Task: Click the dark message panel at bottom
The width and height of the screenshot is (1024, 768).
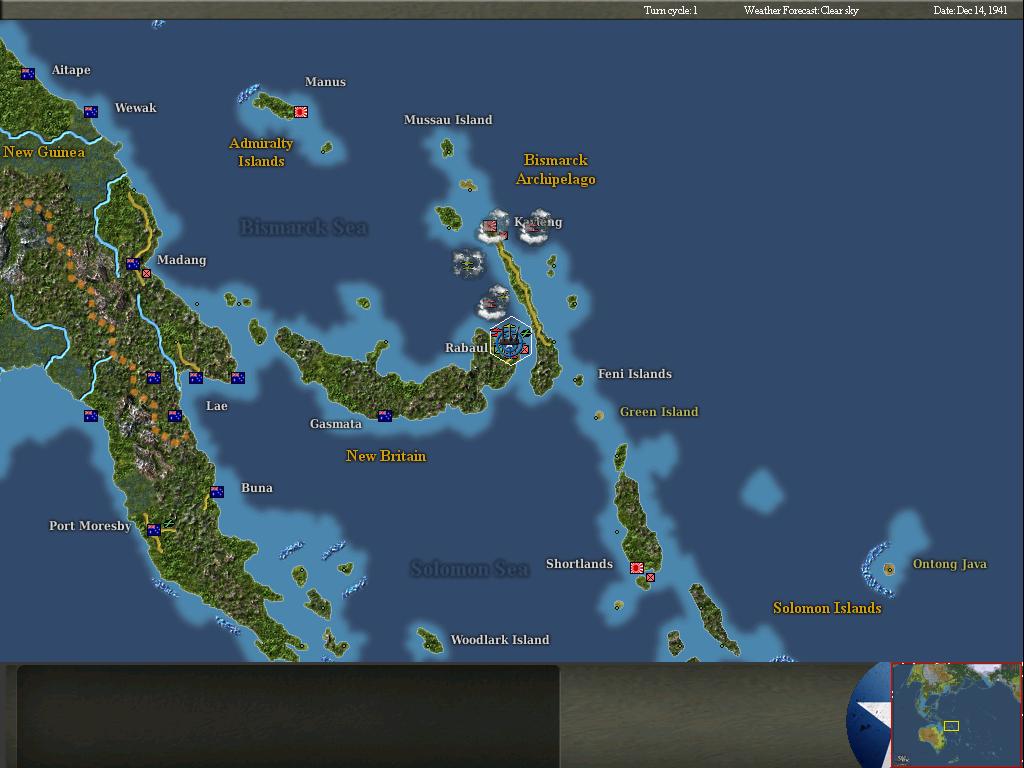Action: coord(288,716)
